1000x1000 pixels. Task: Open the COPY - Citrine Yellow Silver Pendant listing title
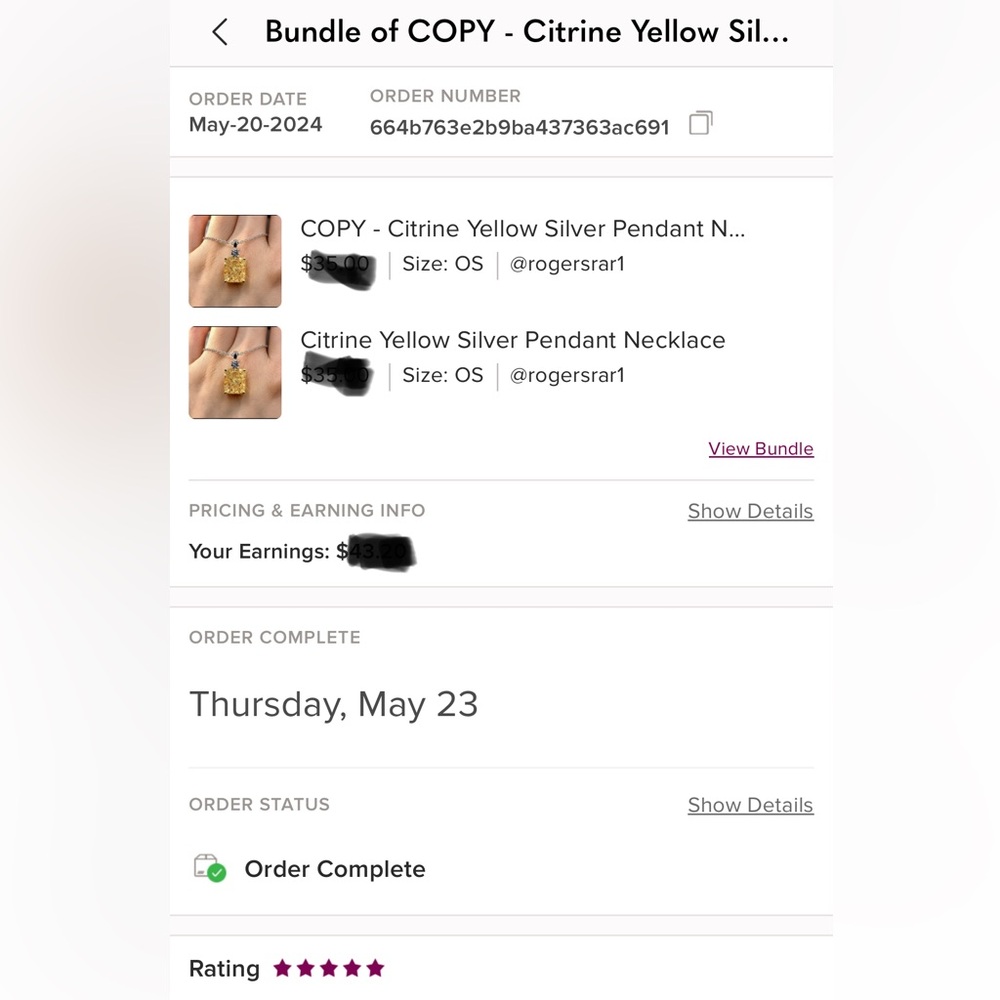[522, 229]
